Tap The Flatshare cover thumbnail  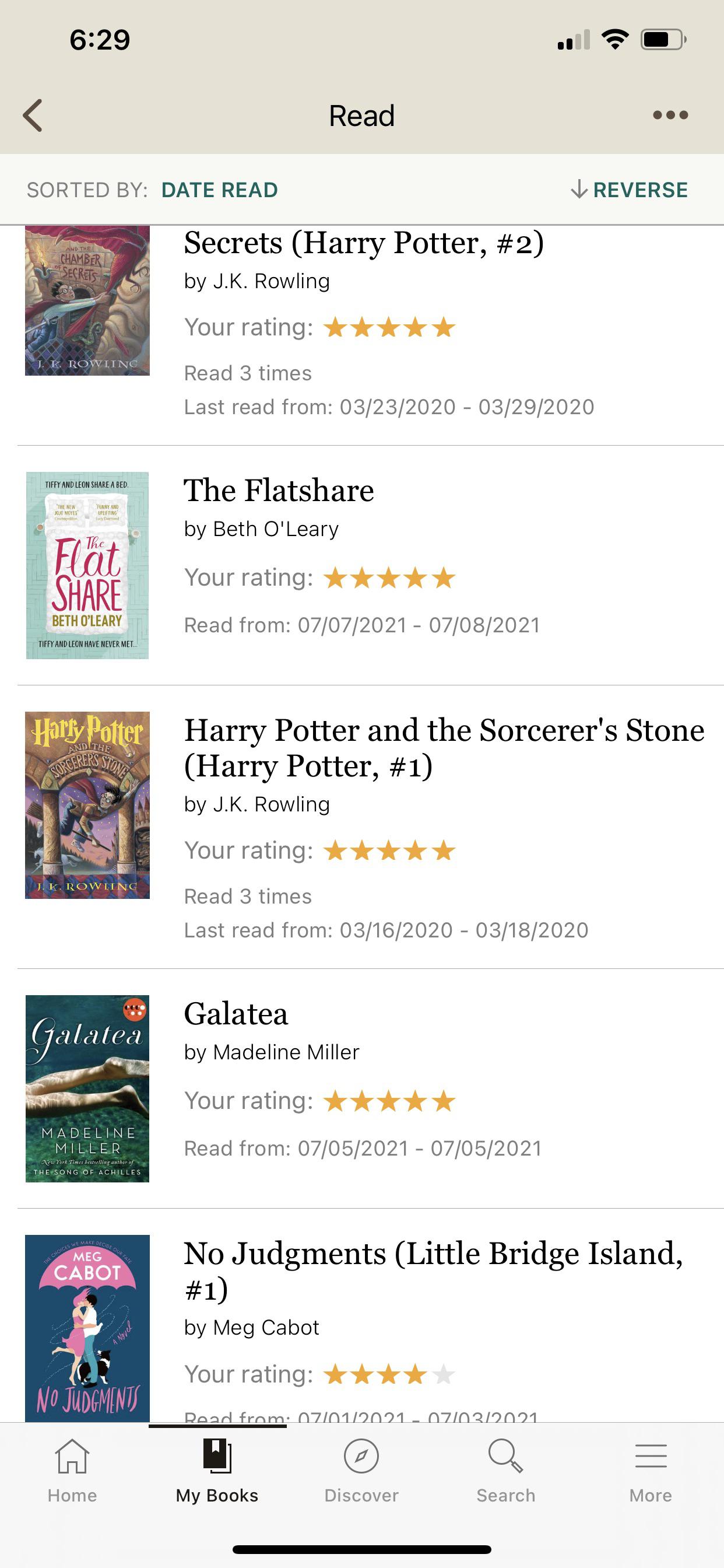coord(87,565)
